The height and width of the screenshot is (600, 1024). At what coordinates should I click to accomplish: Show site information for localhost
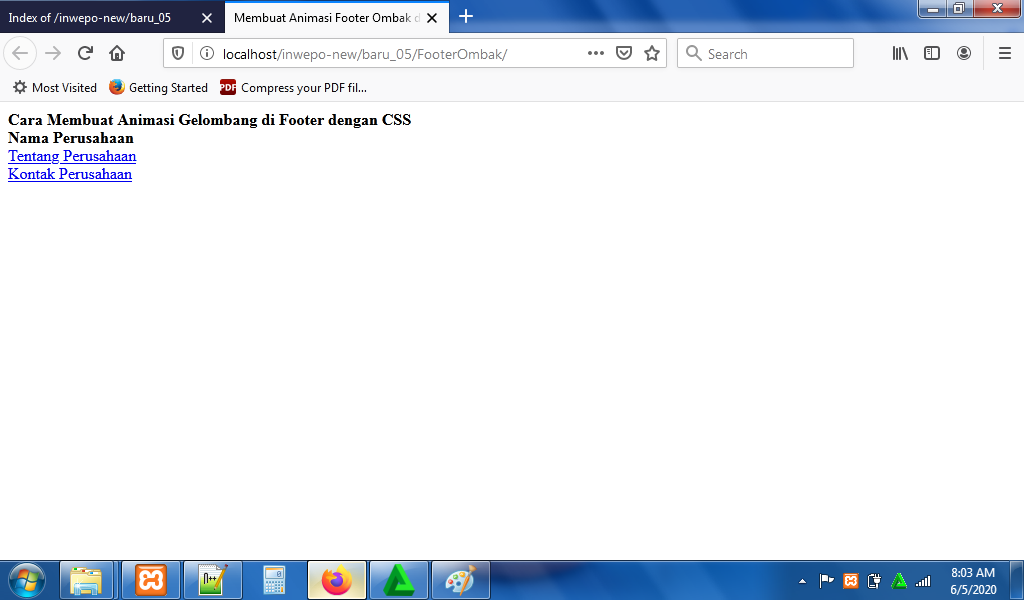pyautogui.click(x=207, y=54)
